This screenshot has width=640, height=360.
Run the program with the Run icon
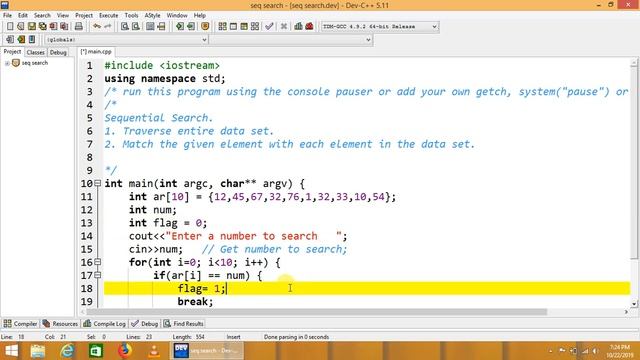click(x=233, y=27)
